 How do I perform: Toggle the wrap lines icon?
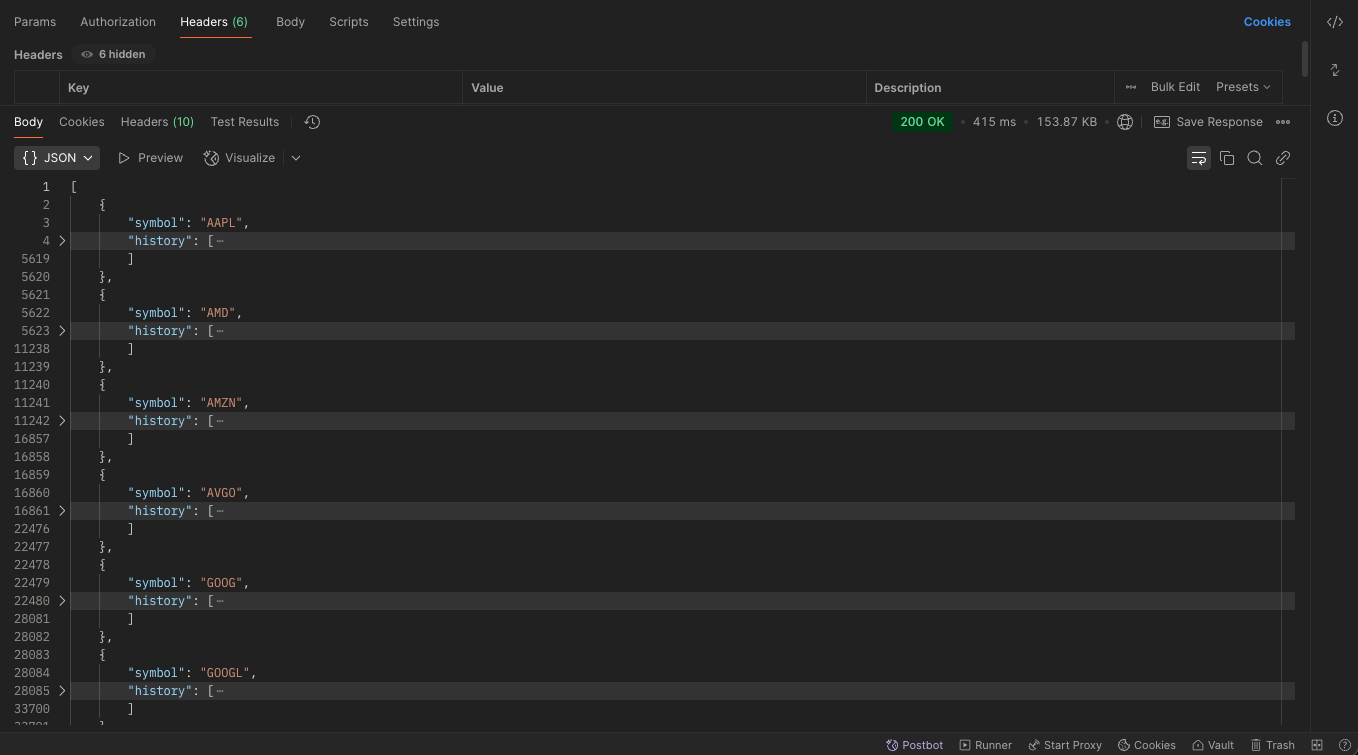(x=1198, y=158)
